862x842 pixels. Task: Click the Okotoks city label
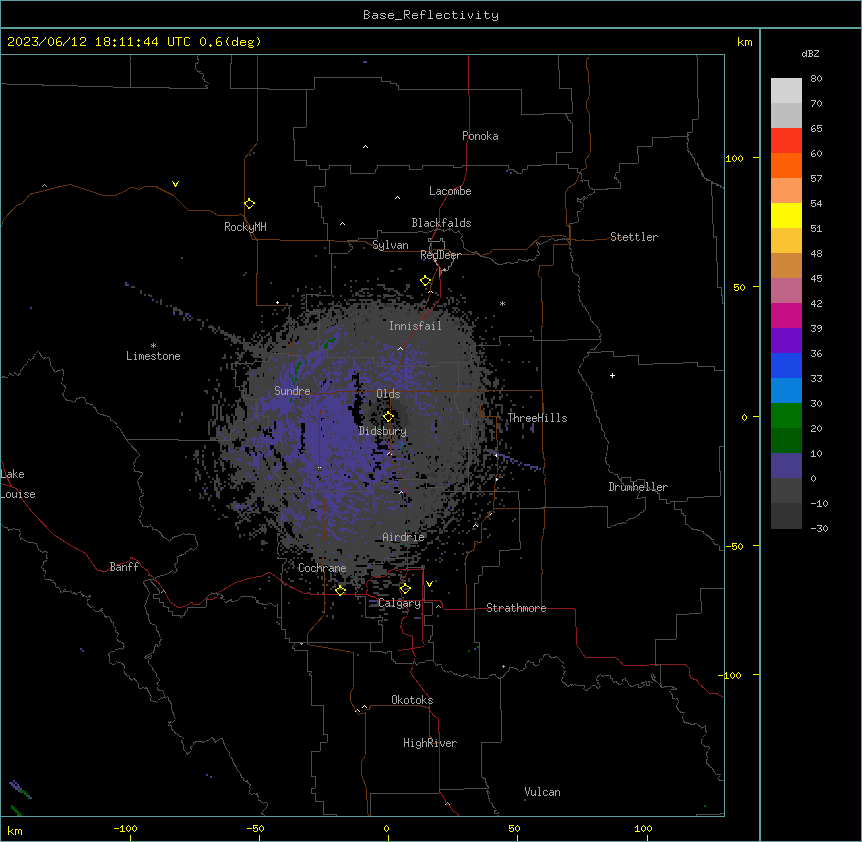click(x=412, y=700)
